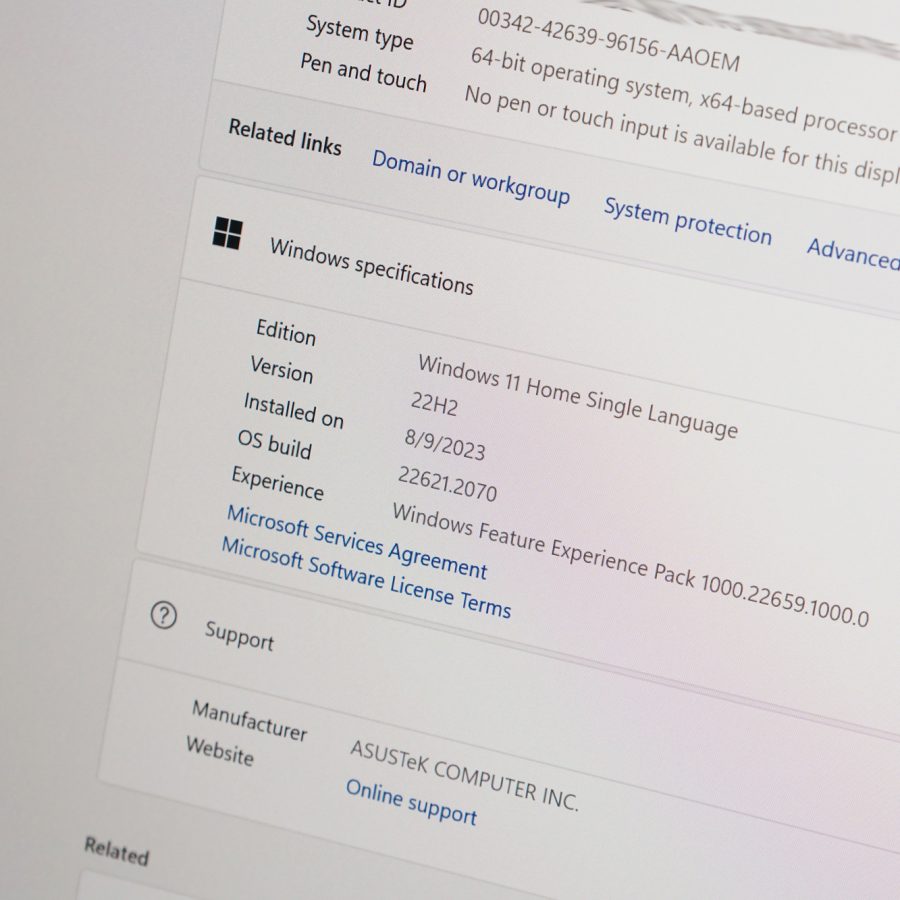The height and width of the screenshot is (900, 900).
Task: Open the System protection link
Action: click(688, 221)
